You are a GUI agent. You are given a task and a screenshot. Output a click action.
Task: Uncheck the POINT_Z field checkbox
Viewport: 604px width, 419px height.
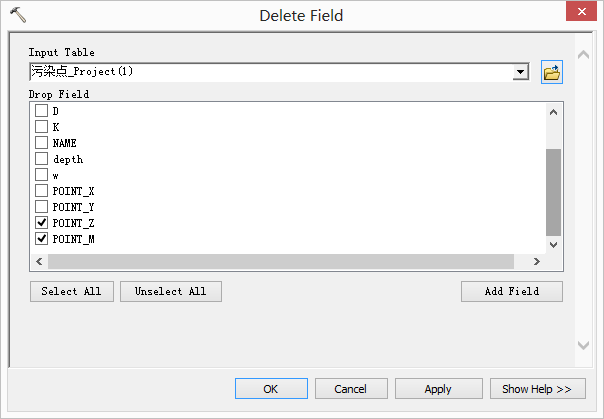pos(41,223)
